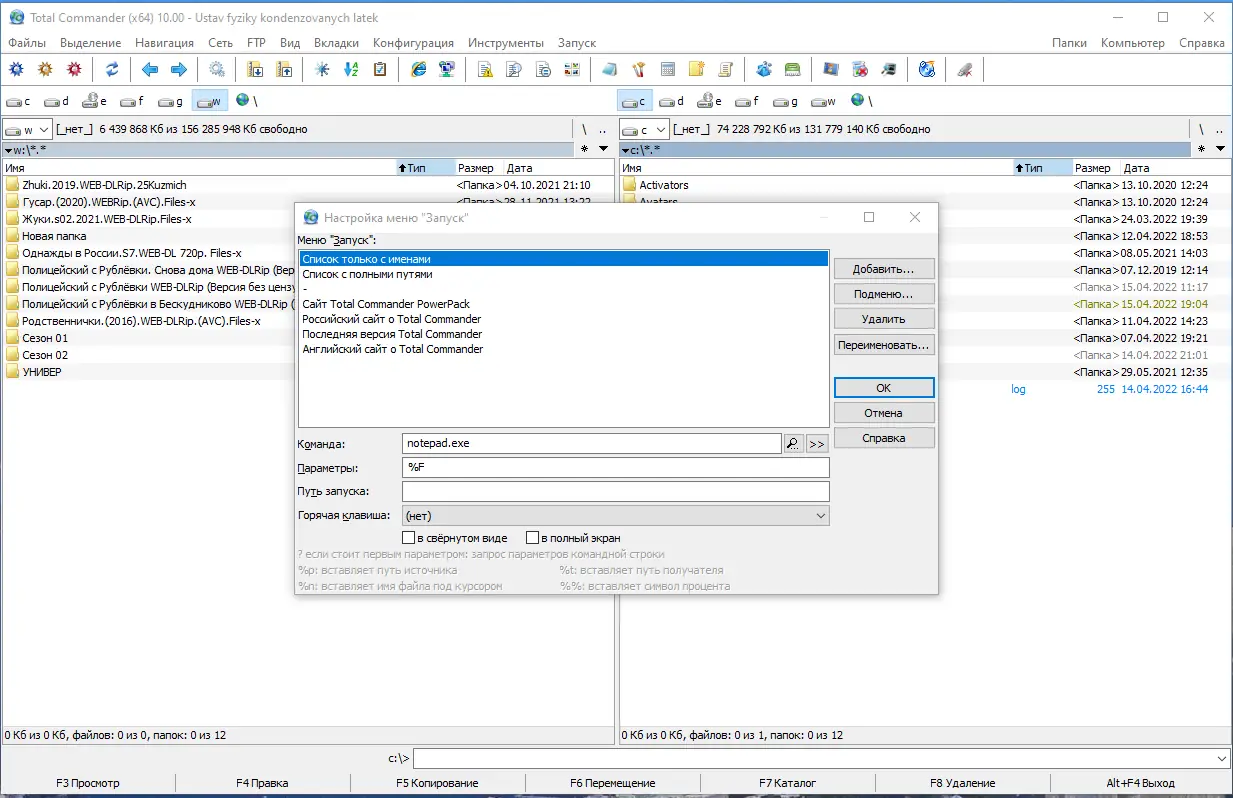Image resolution: width=1233 pixels, height=798 pixels.
Task: Click the pack files icon with down arrow
Action: click(x=255, y=69)
